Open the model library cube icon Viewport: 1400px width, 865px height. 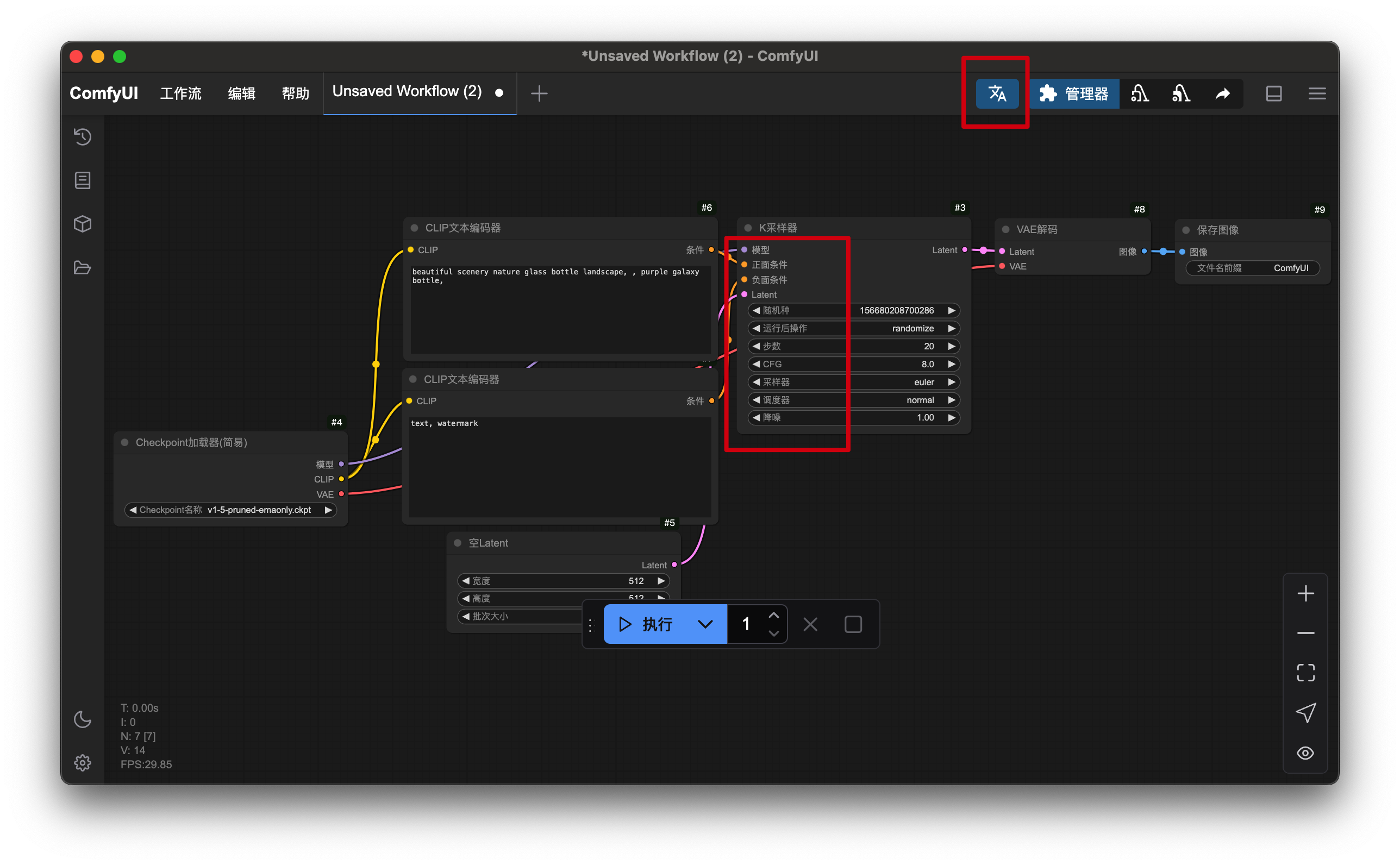83,224
